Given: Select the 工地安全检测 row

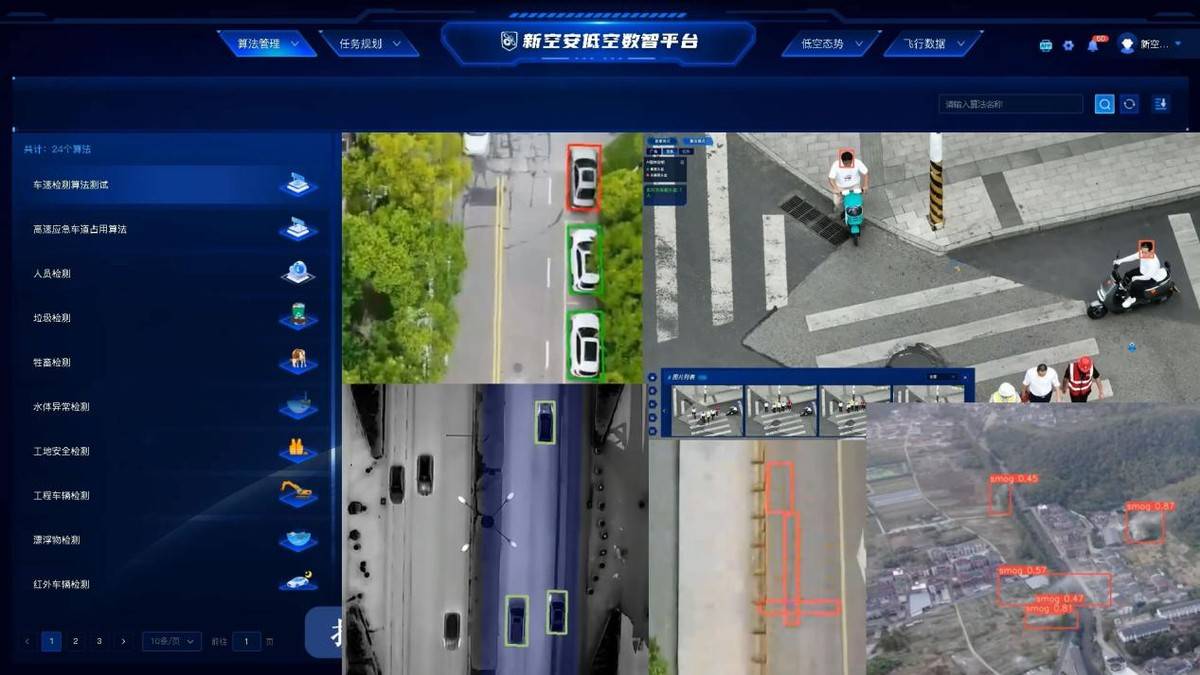Looking at the screenshot, I should (172, 450).
